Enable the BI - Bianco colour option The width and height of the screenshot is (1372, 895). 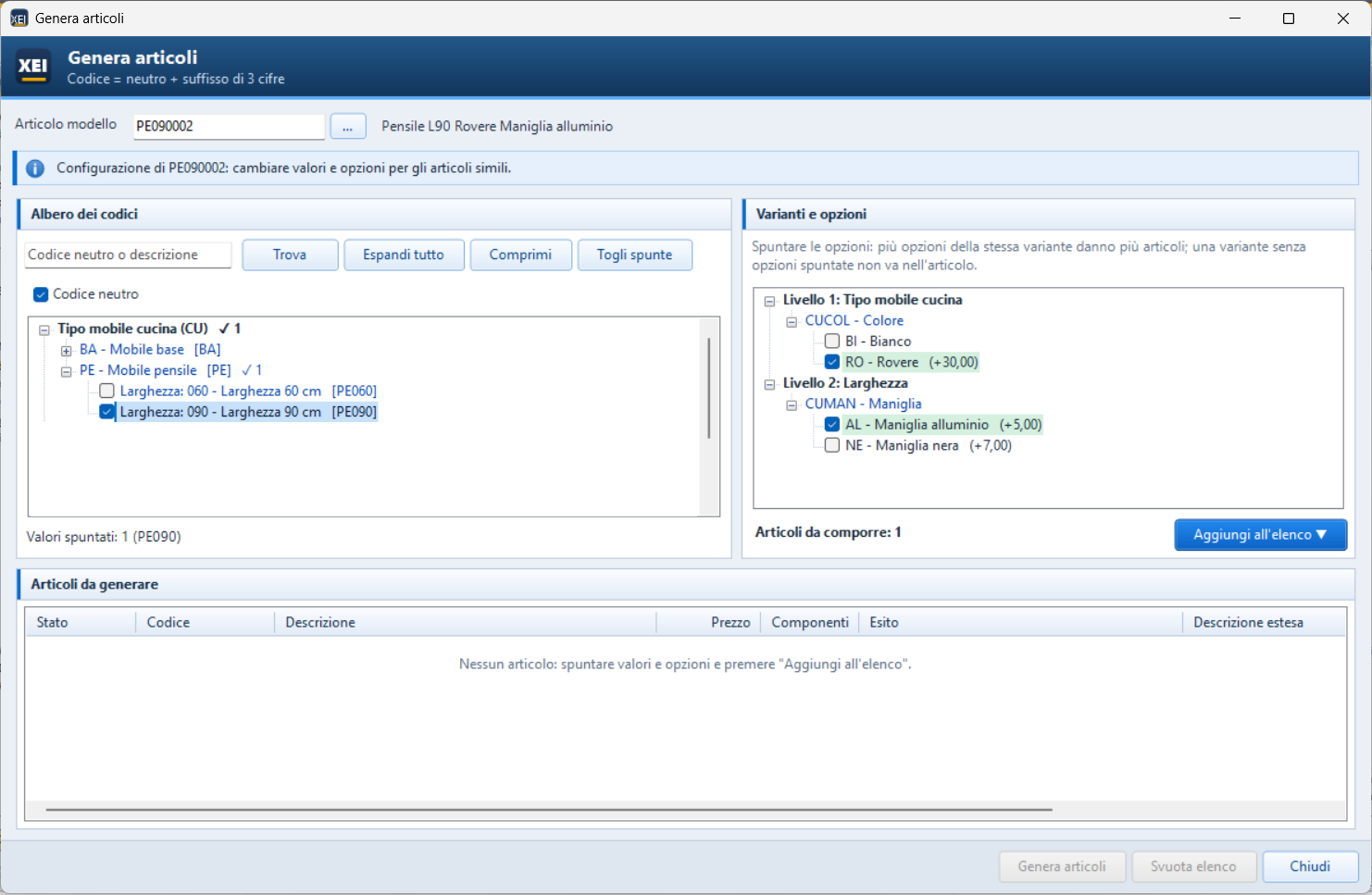pos(832,342)
